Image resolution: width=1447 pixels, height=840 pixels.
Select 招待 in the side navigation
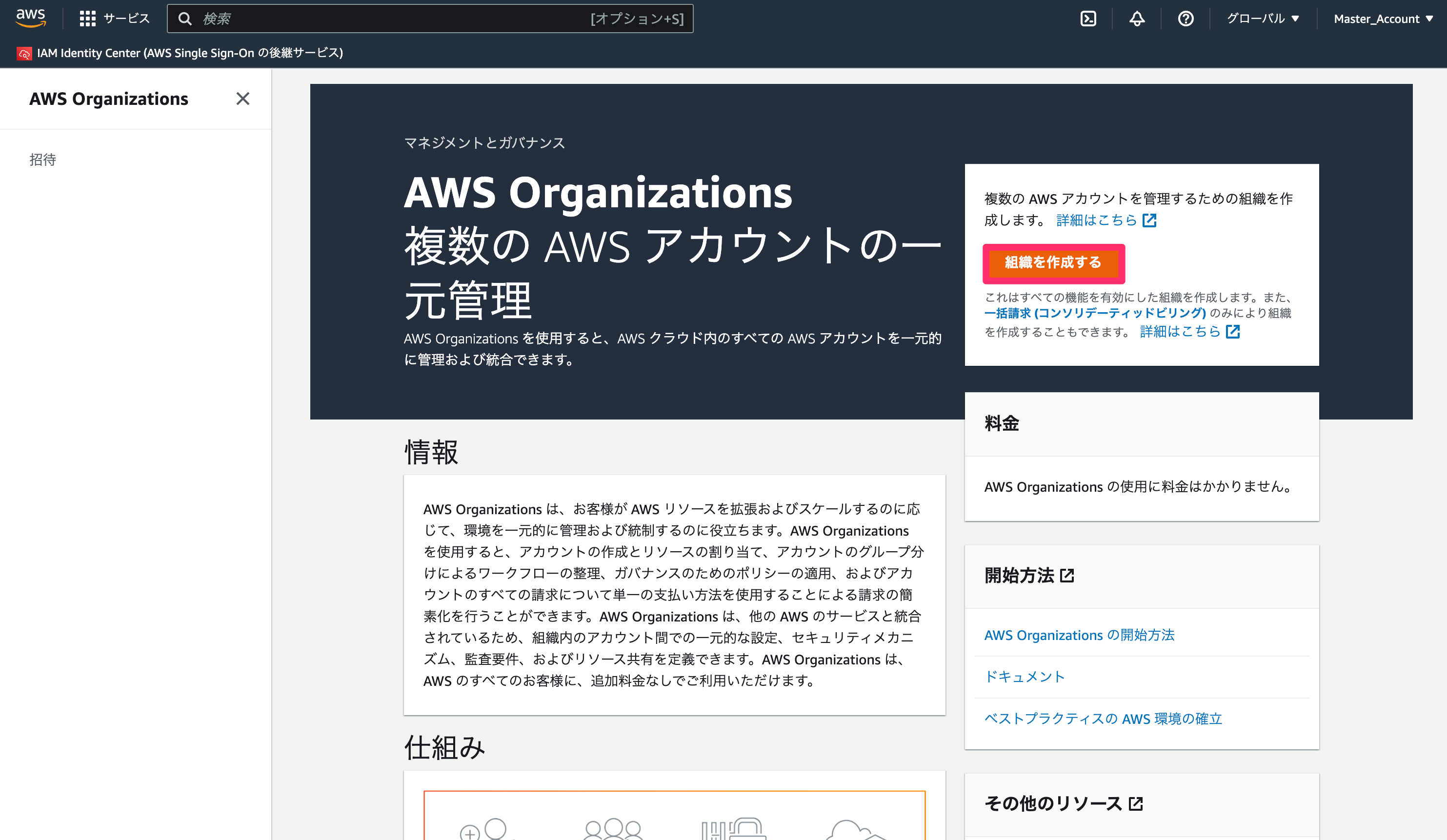43,160
